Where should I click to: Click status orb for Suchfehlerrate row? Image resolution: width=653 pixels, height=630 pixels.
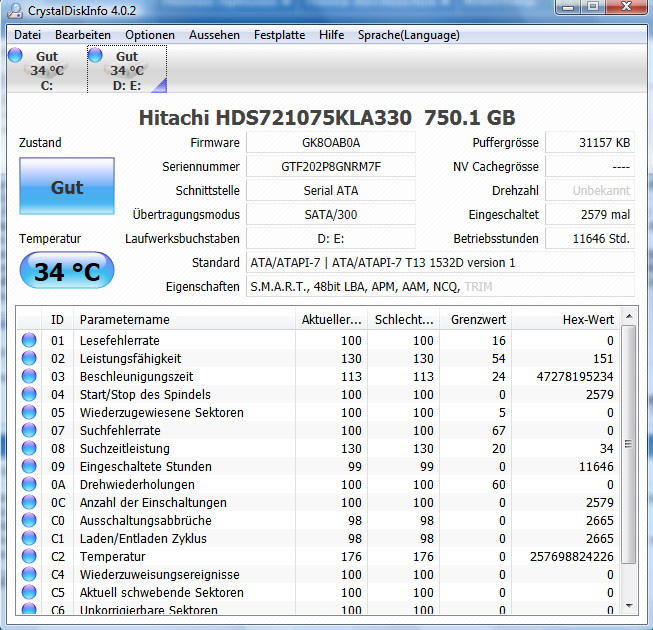29,430
